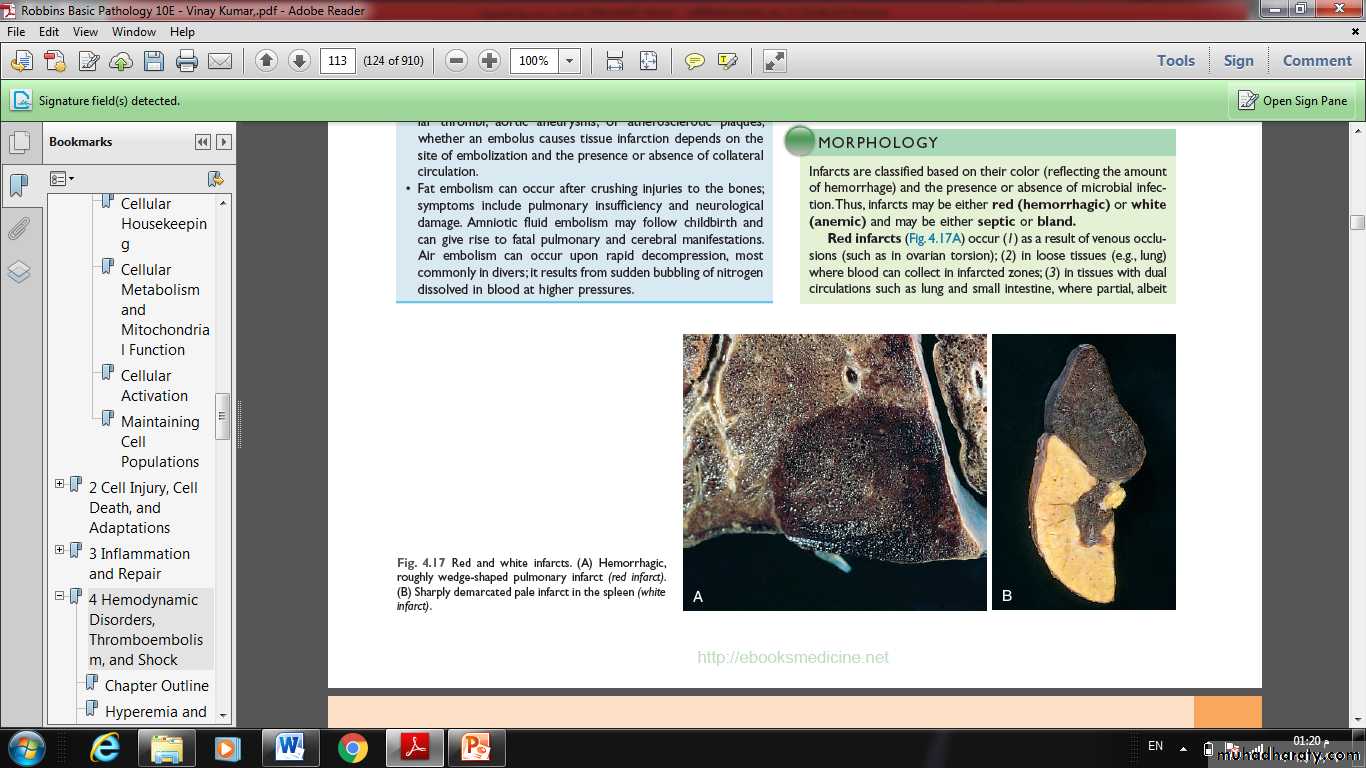Image resolution: width=1366 pixels, height=768 pixels.
Task: Open the Tools pane
Action: 1175,61
